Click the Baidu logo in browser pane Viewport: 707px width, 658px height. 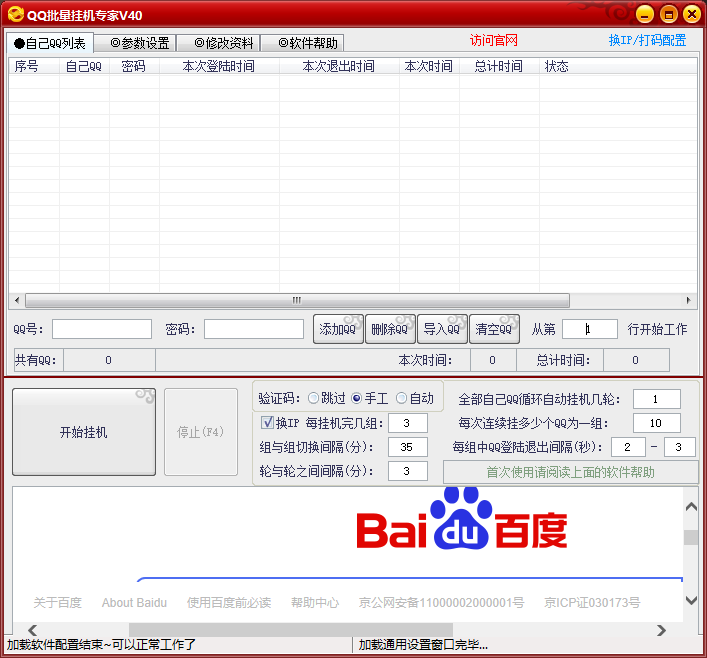pyautogui.click(x=461, y=519)
